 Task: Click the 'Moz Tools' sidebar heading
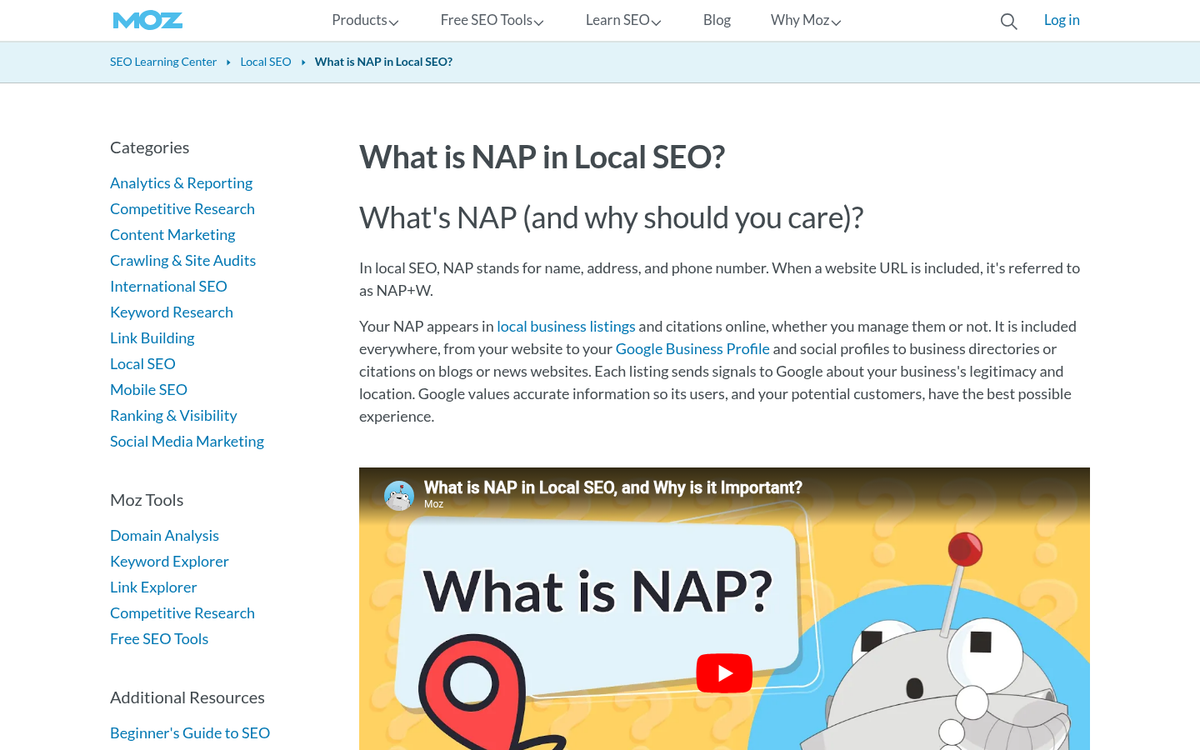(x=147, y=500)
